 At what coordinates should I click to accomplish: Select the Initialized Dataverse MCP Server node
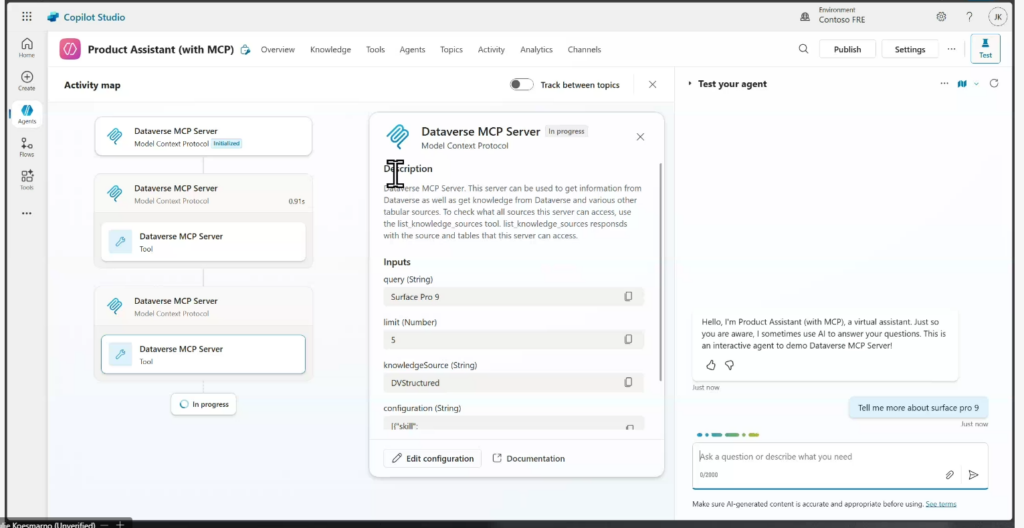(x=203, y=137)
